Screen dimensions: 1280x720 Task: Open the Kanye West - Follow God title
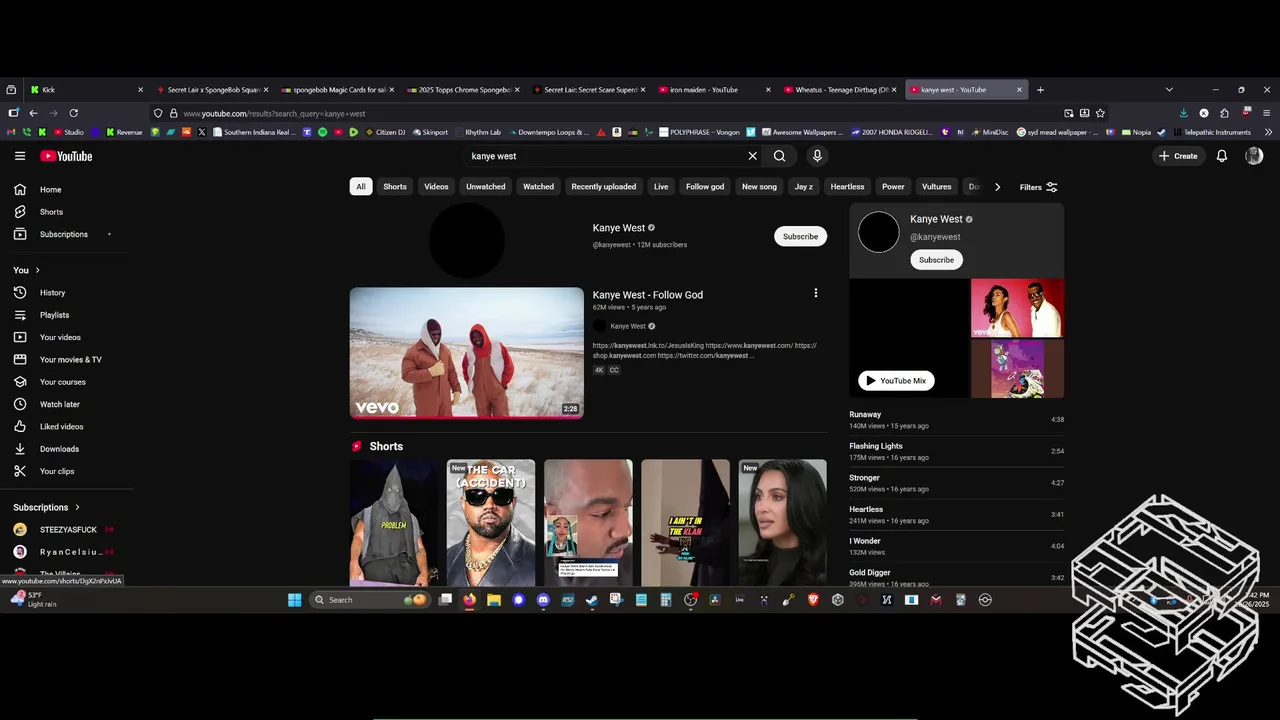[647, 295]
